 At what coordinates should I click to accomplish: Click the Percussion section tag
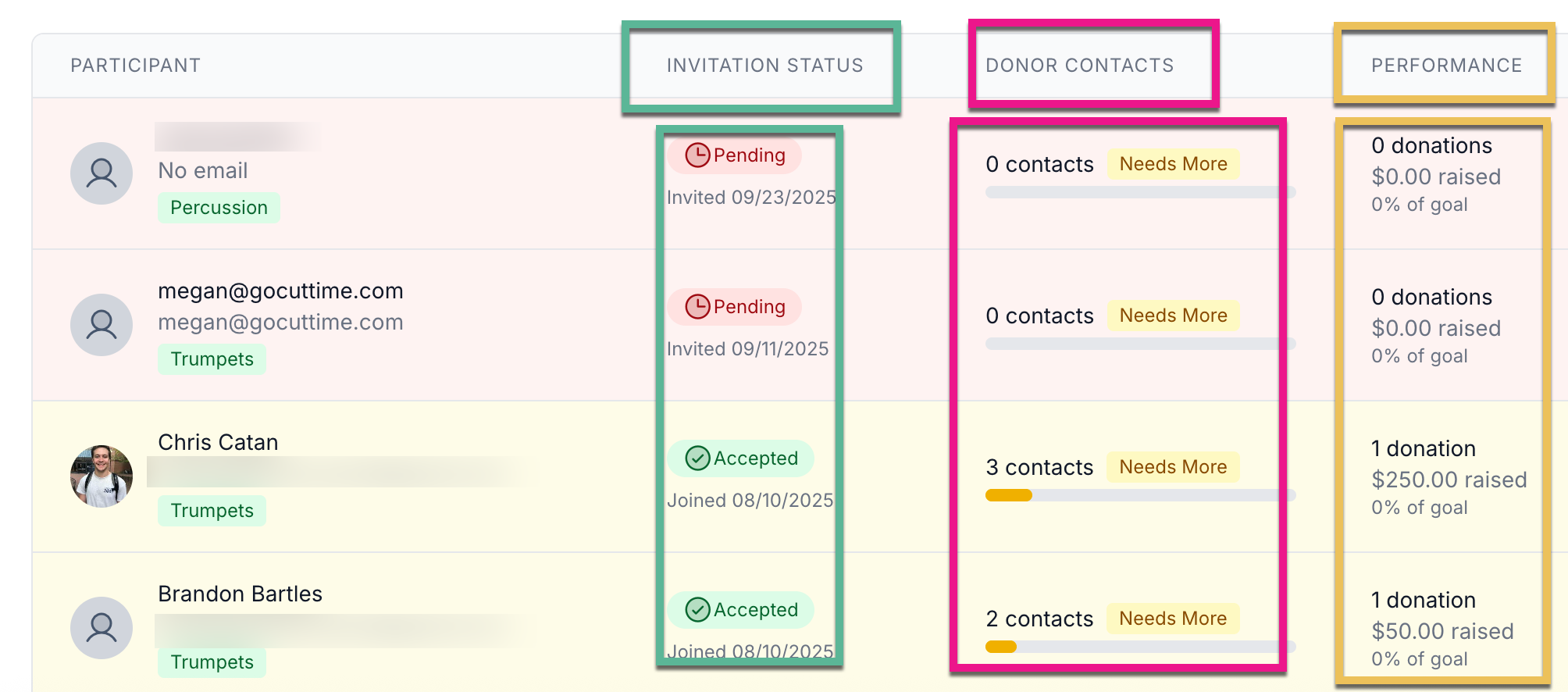pos(219,208)
